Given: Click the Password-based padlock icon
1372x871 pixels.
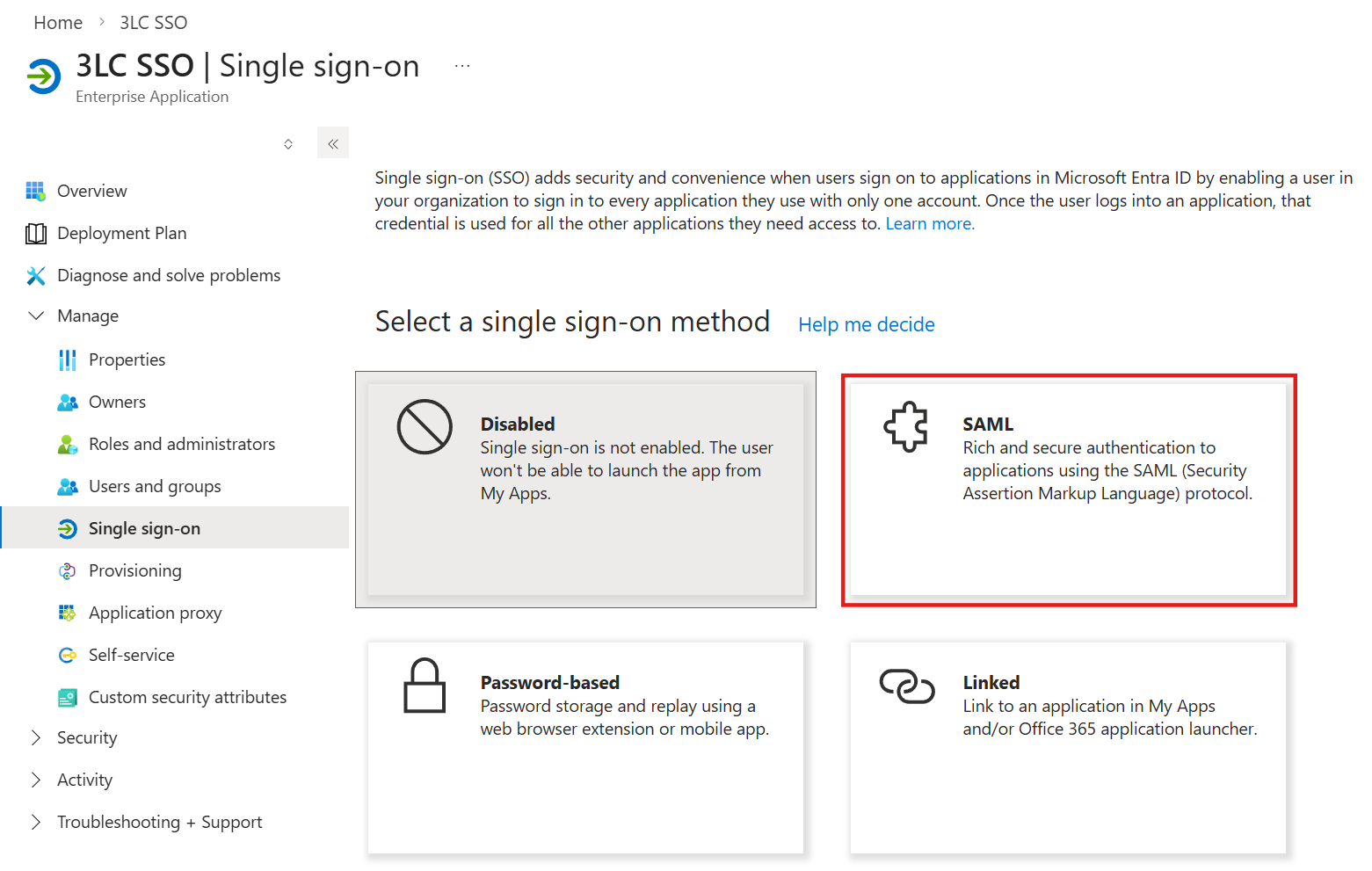Looking at the screenshot, I should (x=425, y=686).
